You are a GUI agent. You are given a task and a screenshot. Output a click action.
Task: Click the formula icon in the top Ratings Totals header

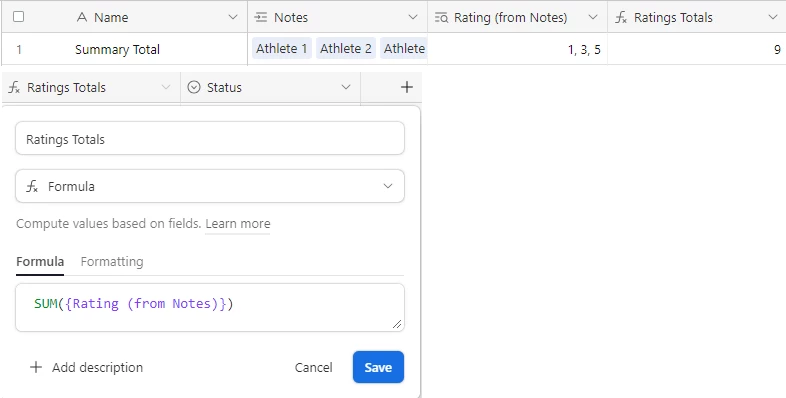pyautogui.click(x=621, y=18)
